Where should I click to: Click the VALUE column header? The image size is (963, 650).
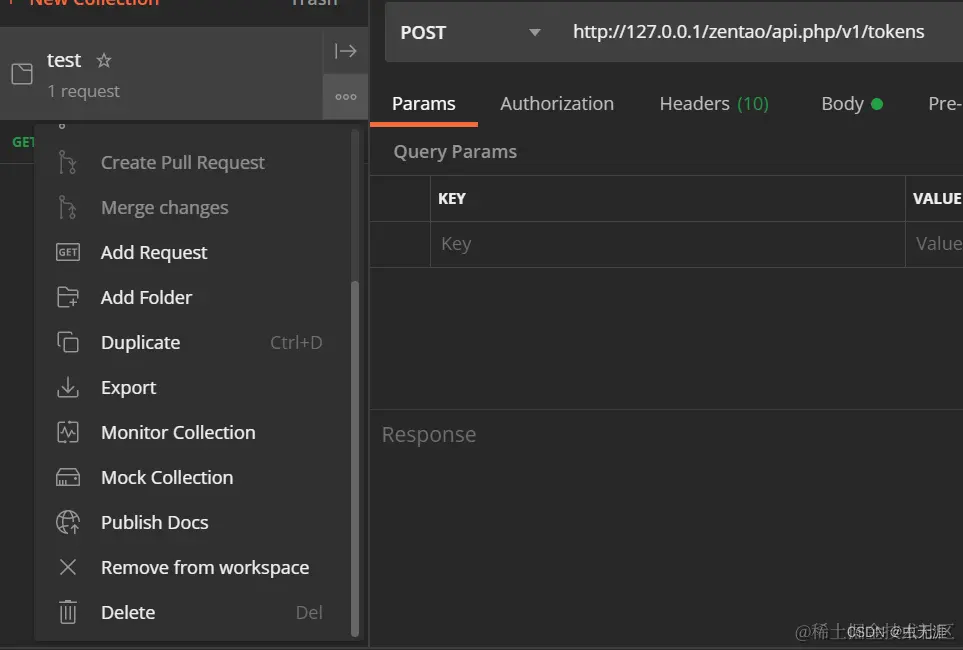[x=937, y=198]
